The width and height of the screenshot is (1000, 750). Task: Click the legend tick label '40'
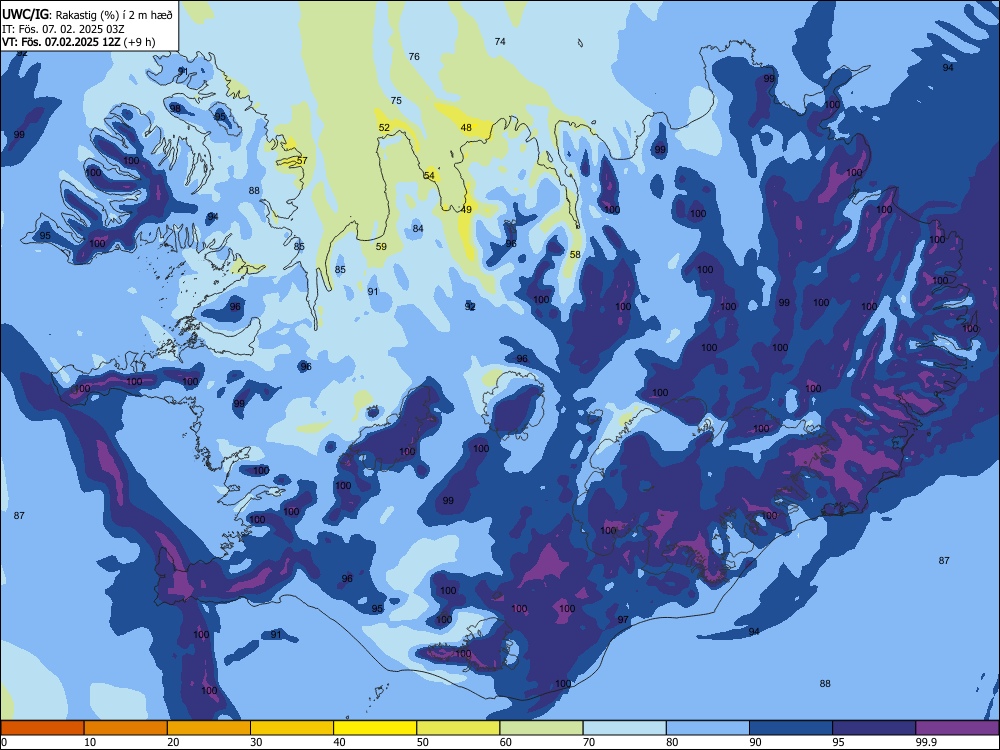click(x=339, y=742)
